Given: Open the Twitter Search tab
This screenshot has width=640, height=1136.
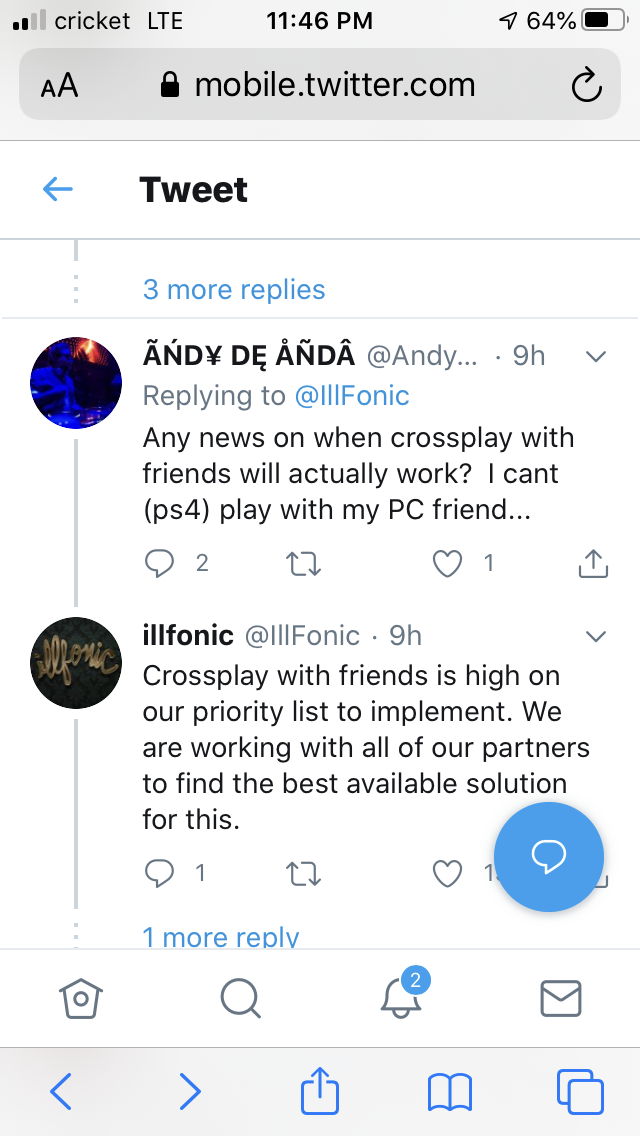Looking at the screenshot, I should [240, 997].
